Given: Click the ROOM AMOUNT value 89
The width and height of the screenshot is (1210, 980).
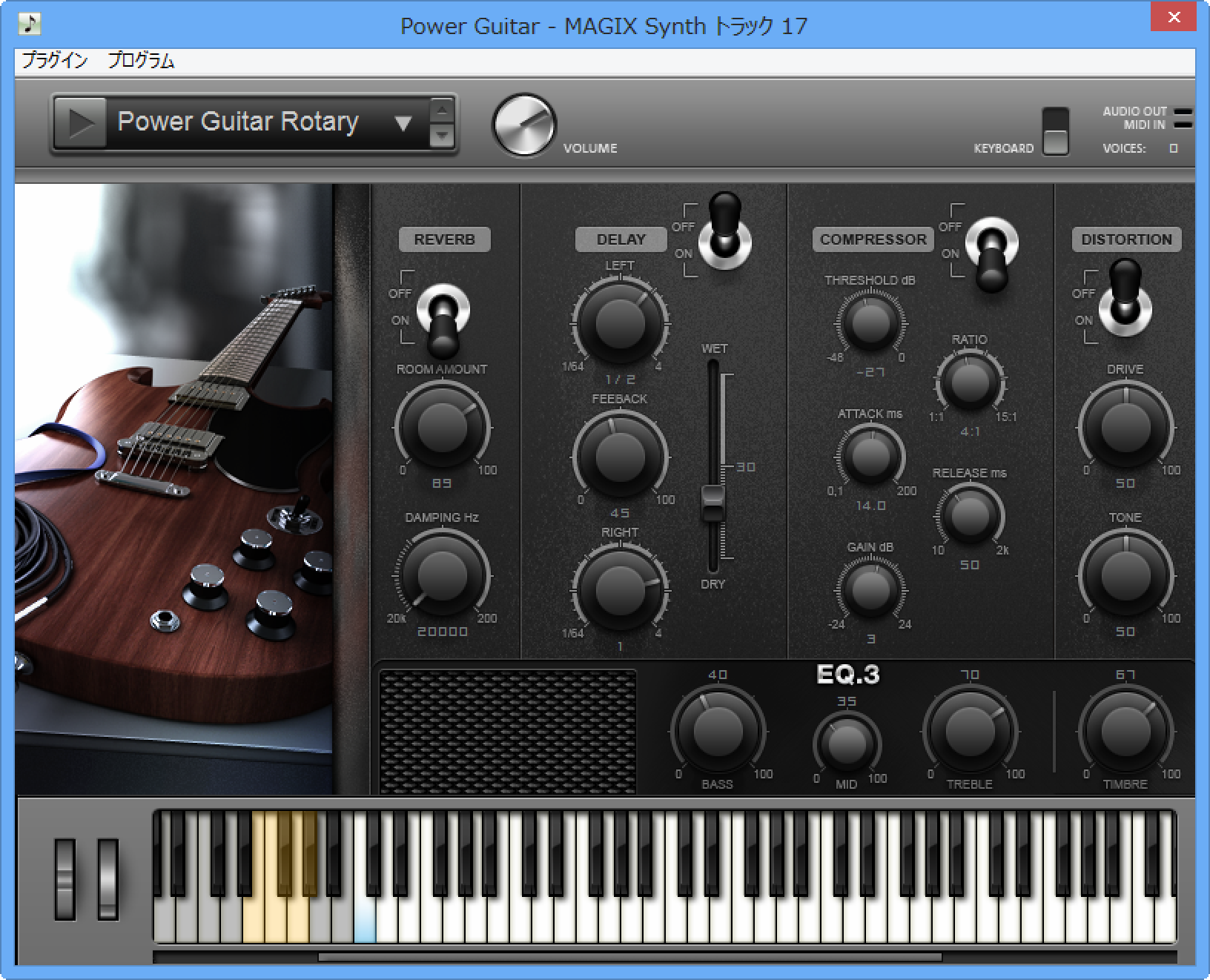Looking at the screenshot, I should pos(442,483).
